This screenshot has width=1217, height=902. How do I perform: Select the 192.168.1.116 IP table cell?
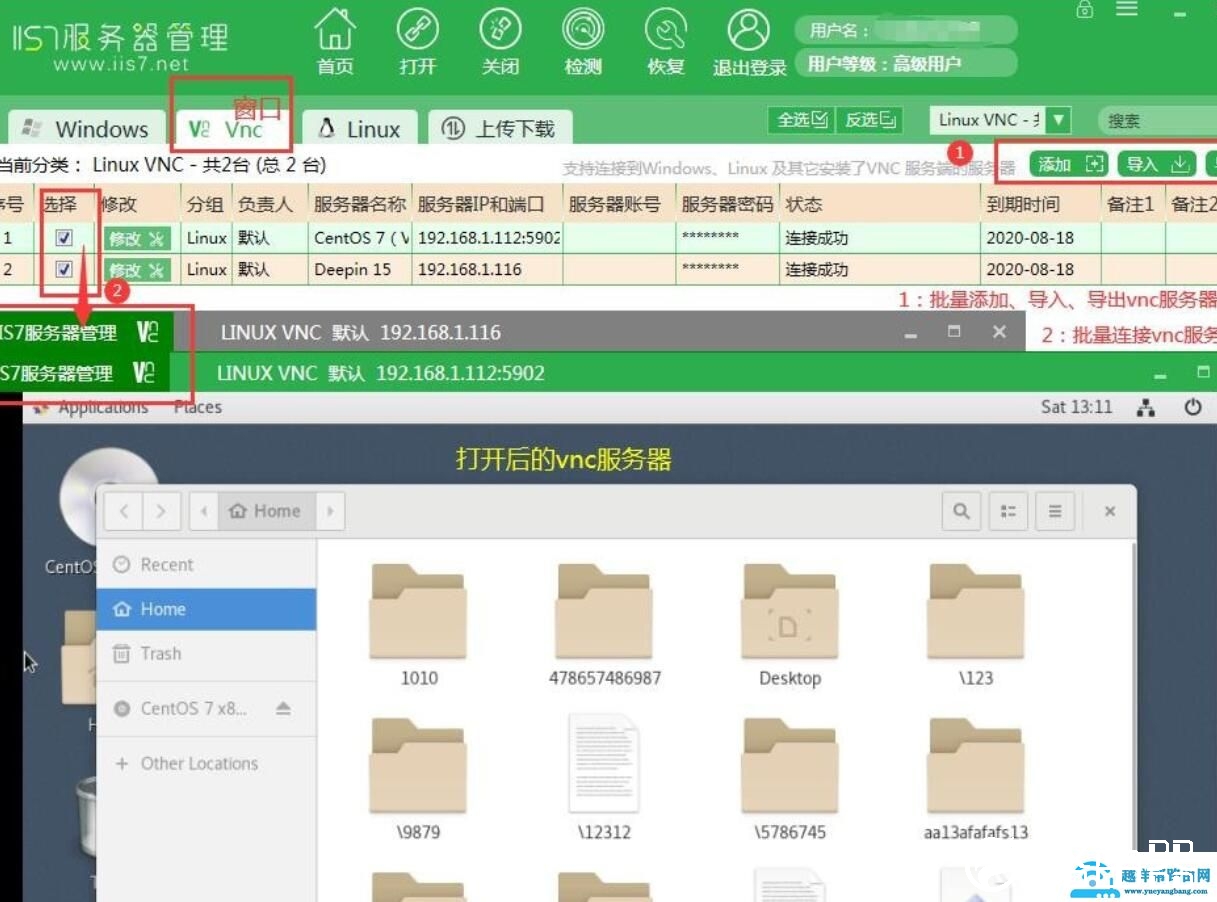point(488,269)
